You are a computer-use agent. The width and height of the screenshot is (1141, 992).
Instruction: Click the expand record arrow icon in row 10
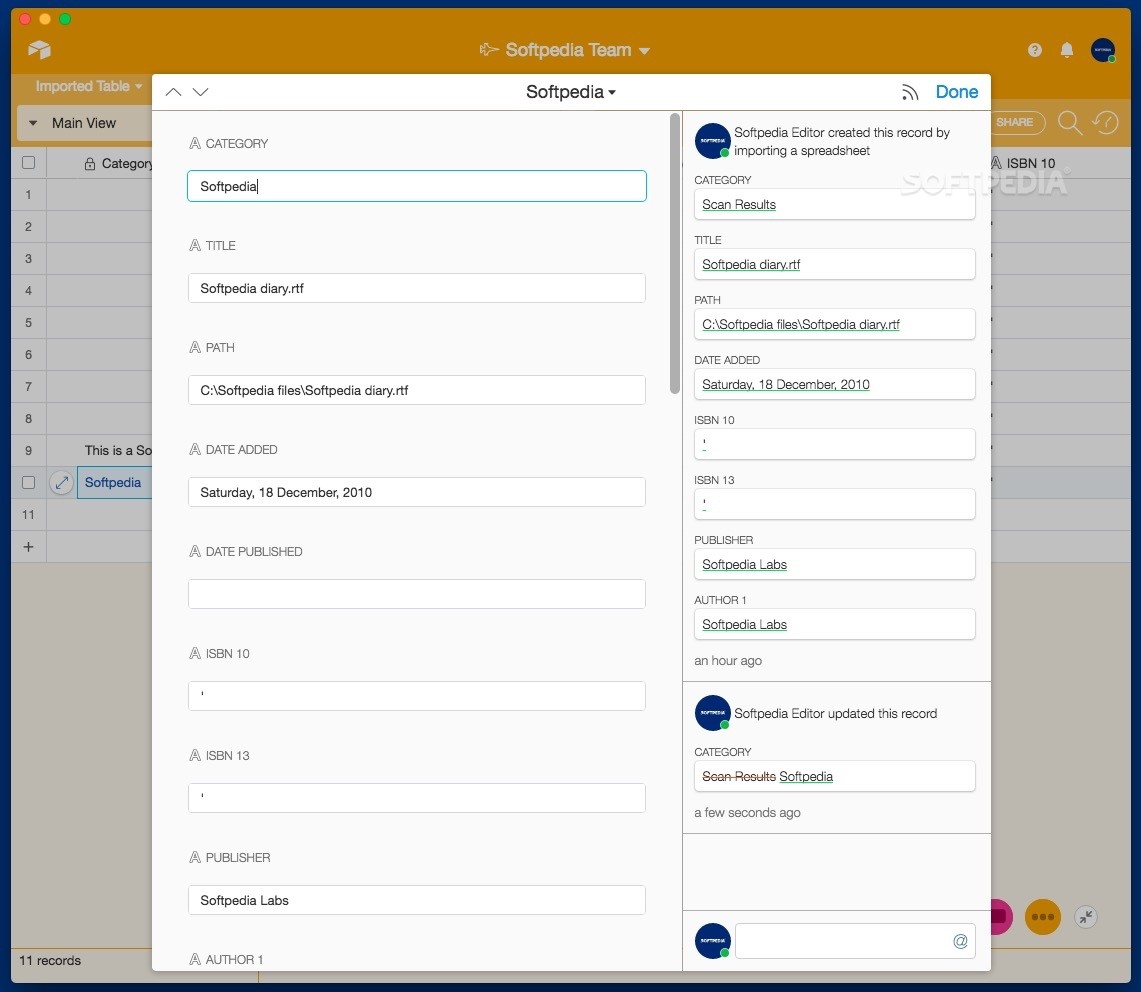pos(62,483)
